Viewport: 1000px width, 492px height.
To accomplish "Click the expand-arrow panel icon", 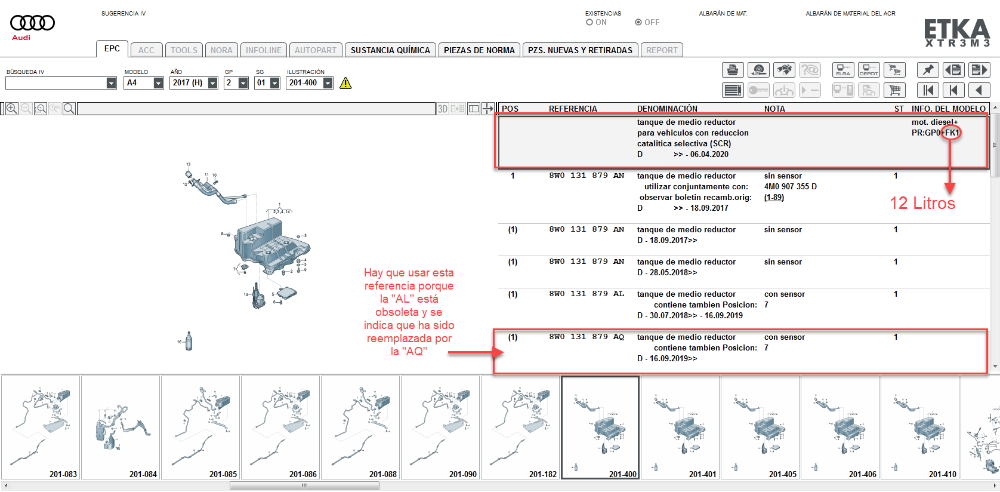I will [x=488, y=108].
